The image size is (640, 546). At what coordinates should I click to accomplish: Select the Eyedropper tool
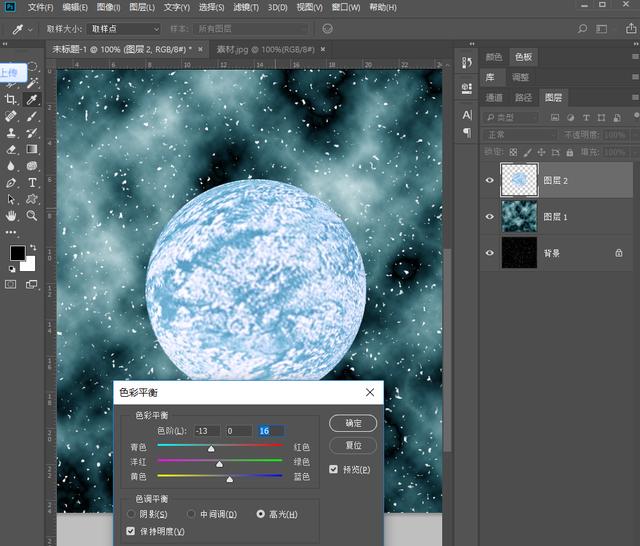coord(32,100)
